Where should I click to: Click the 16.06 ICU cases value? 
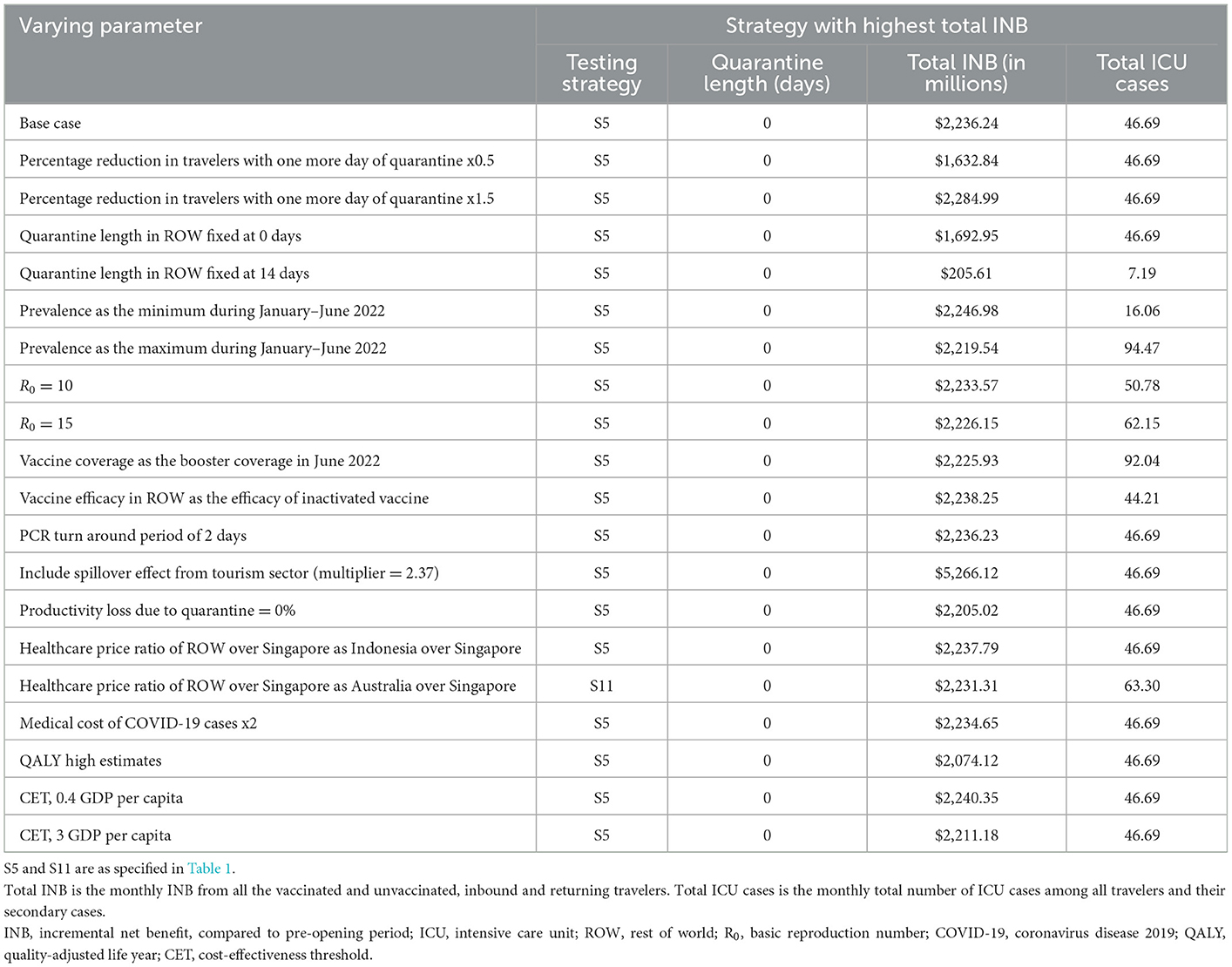click(1141, 311)
